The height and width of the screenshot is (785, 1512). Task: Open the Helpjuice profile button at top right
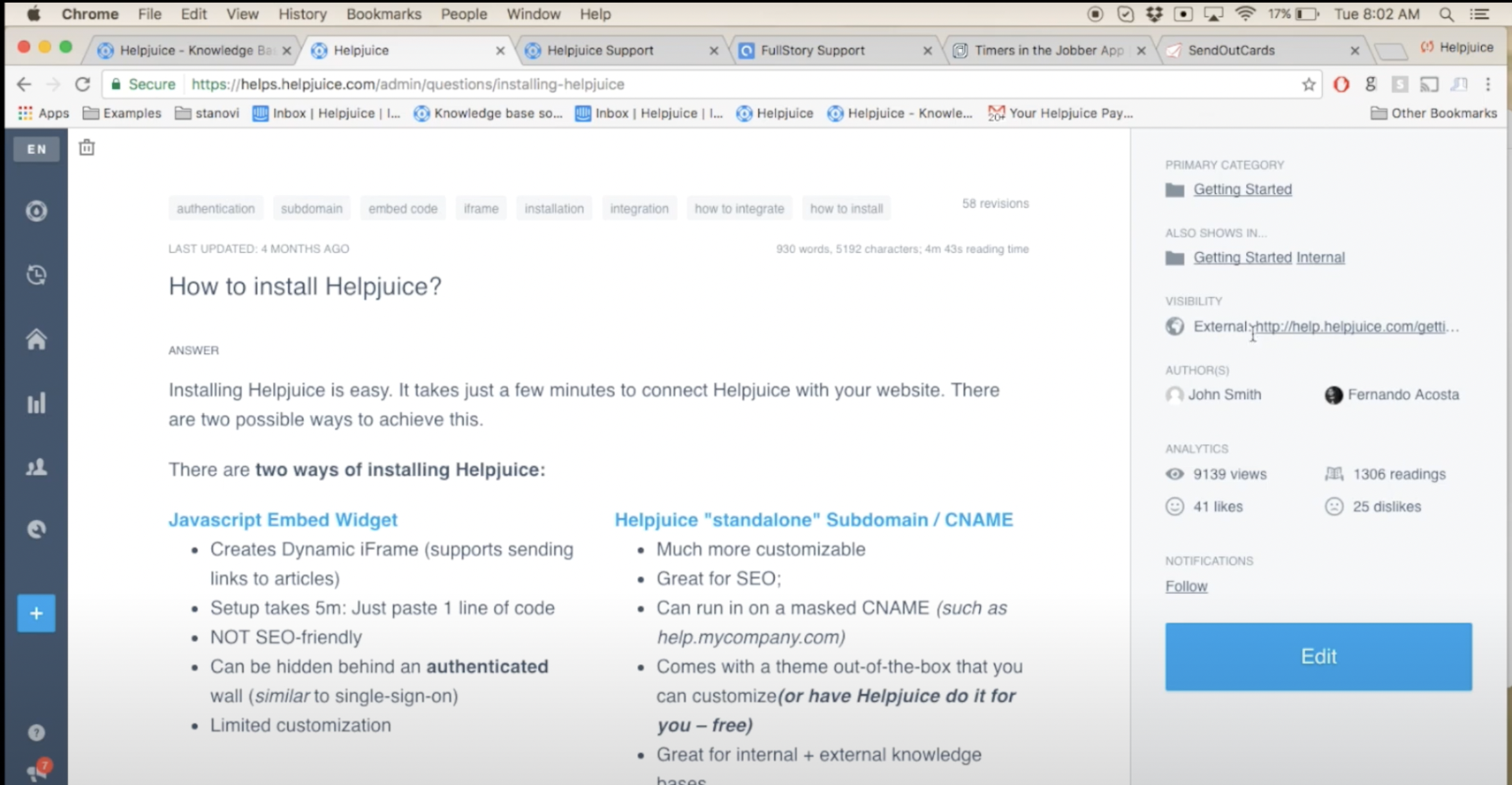pos(1456,47)
